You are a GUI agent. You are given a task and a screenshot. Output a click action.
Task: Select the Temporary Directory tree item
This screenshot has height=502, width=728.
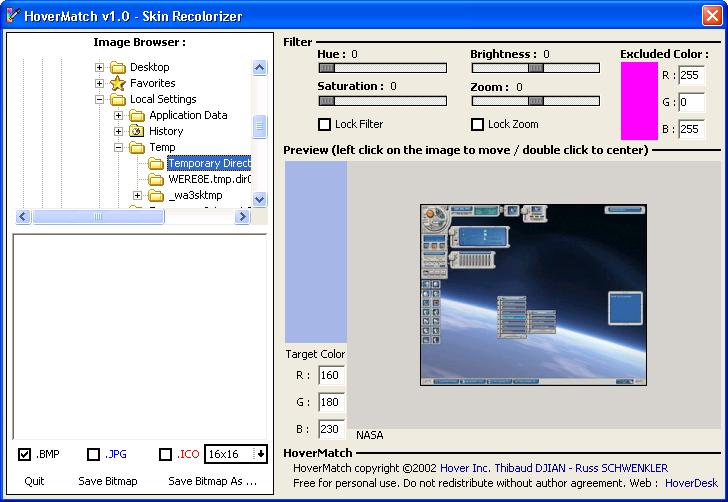(x=209, y=163)
